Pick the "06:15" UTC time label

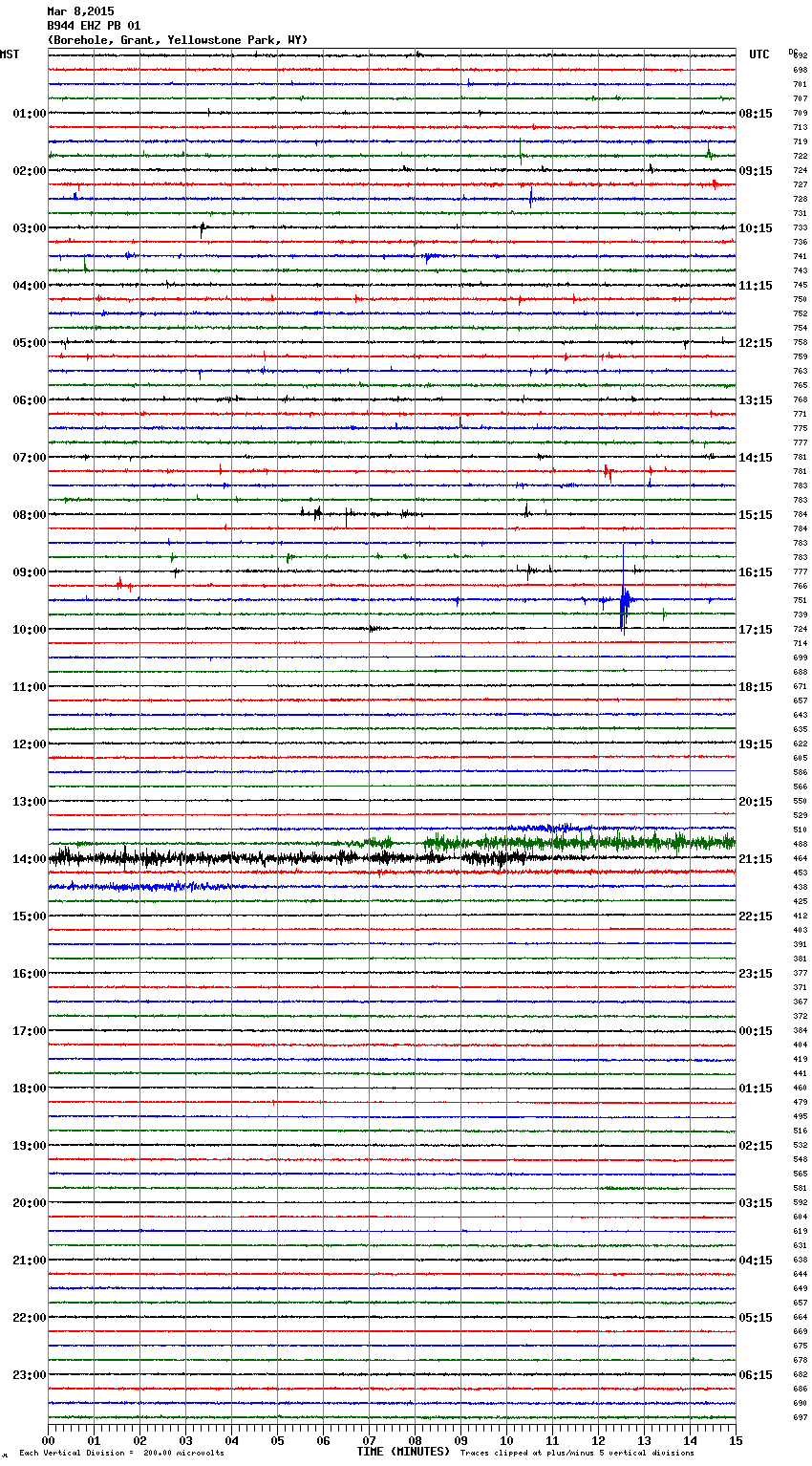tap(756, 1375)
